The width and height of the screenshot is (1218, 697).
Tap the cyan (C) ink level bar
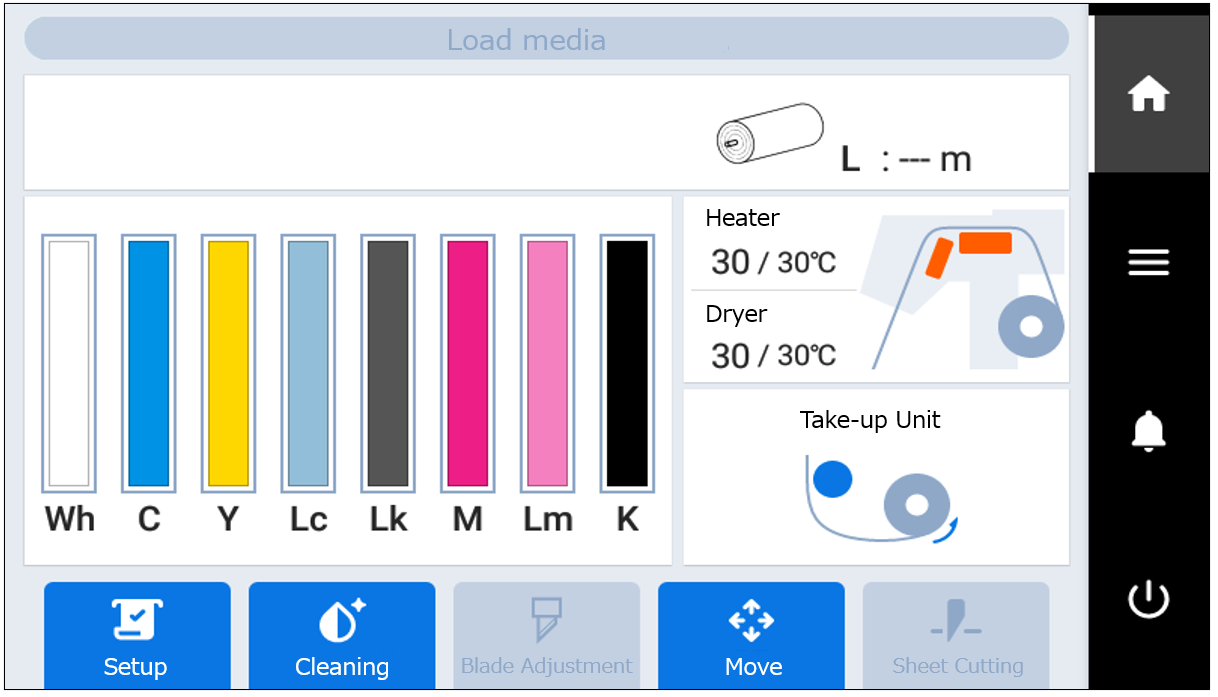[149, 364]
